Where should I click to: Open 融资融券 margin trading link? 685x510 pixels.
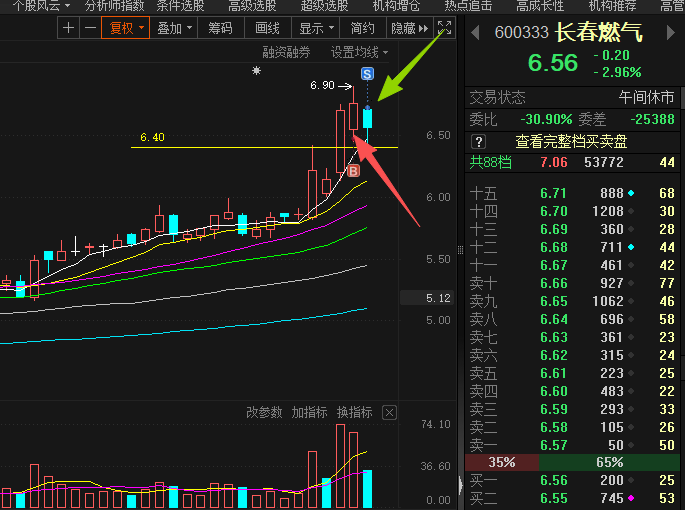click(x=286, y=52)
